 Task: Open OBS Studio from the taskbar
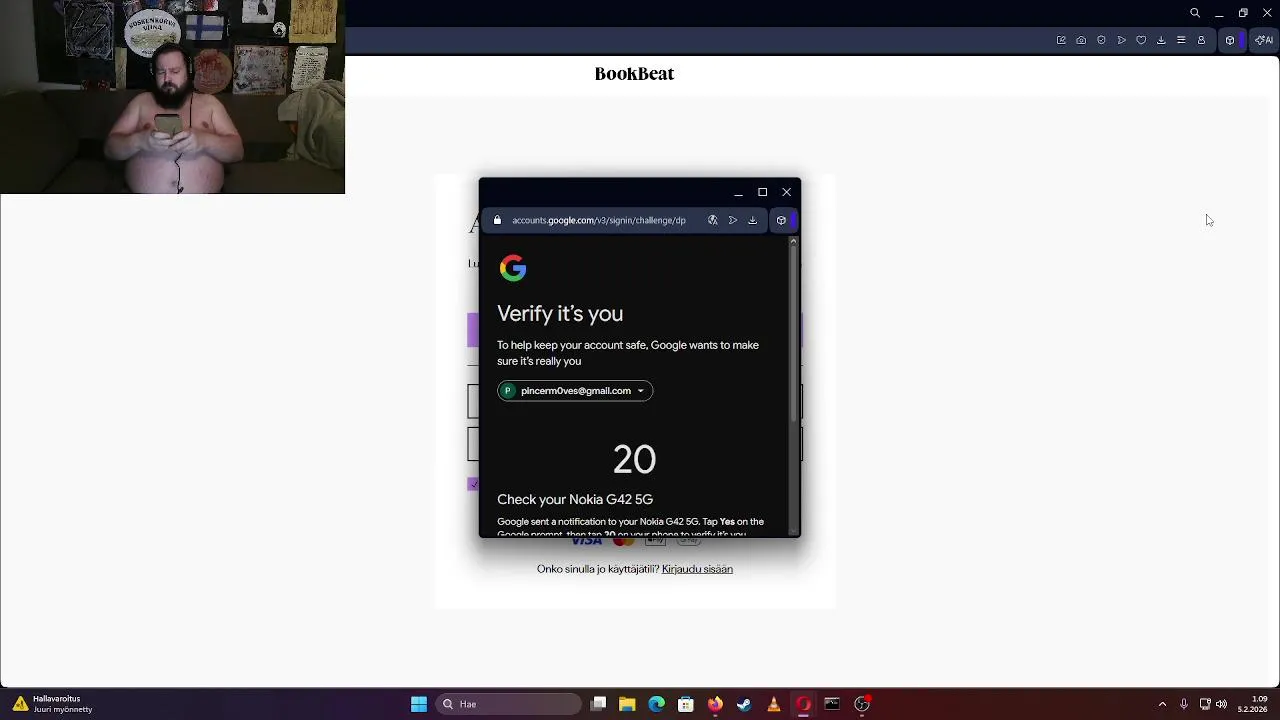tap(862, 704)
